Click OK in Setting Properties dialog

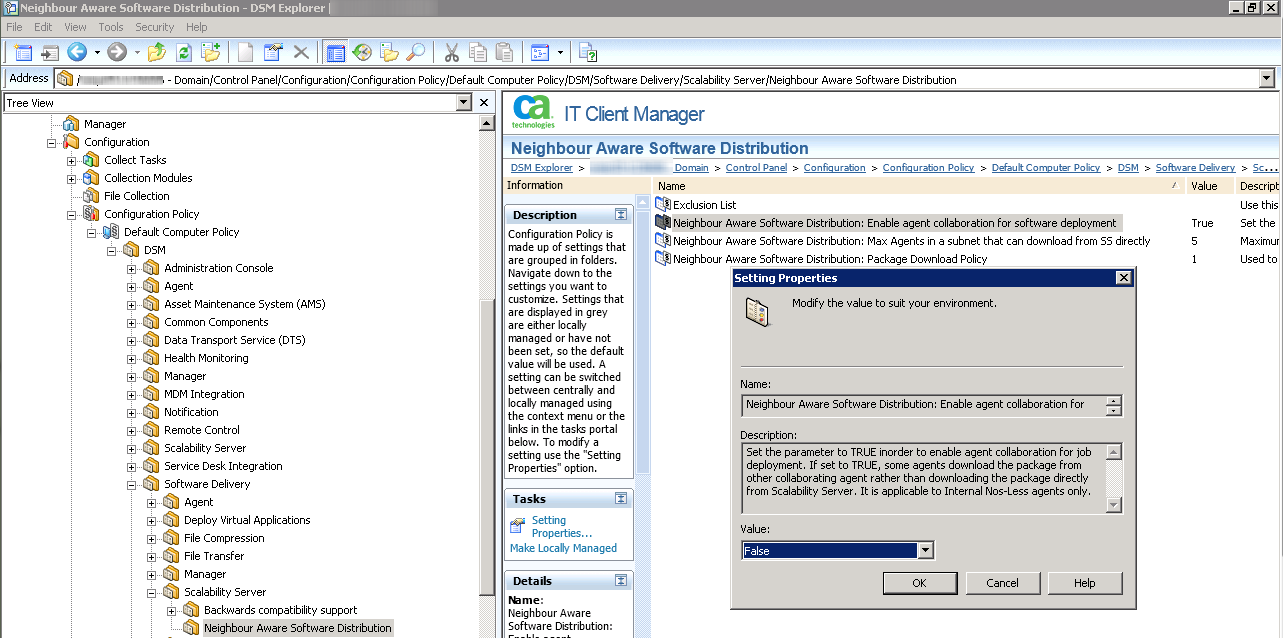pos(919,583)
